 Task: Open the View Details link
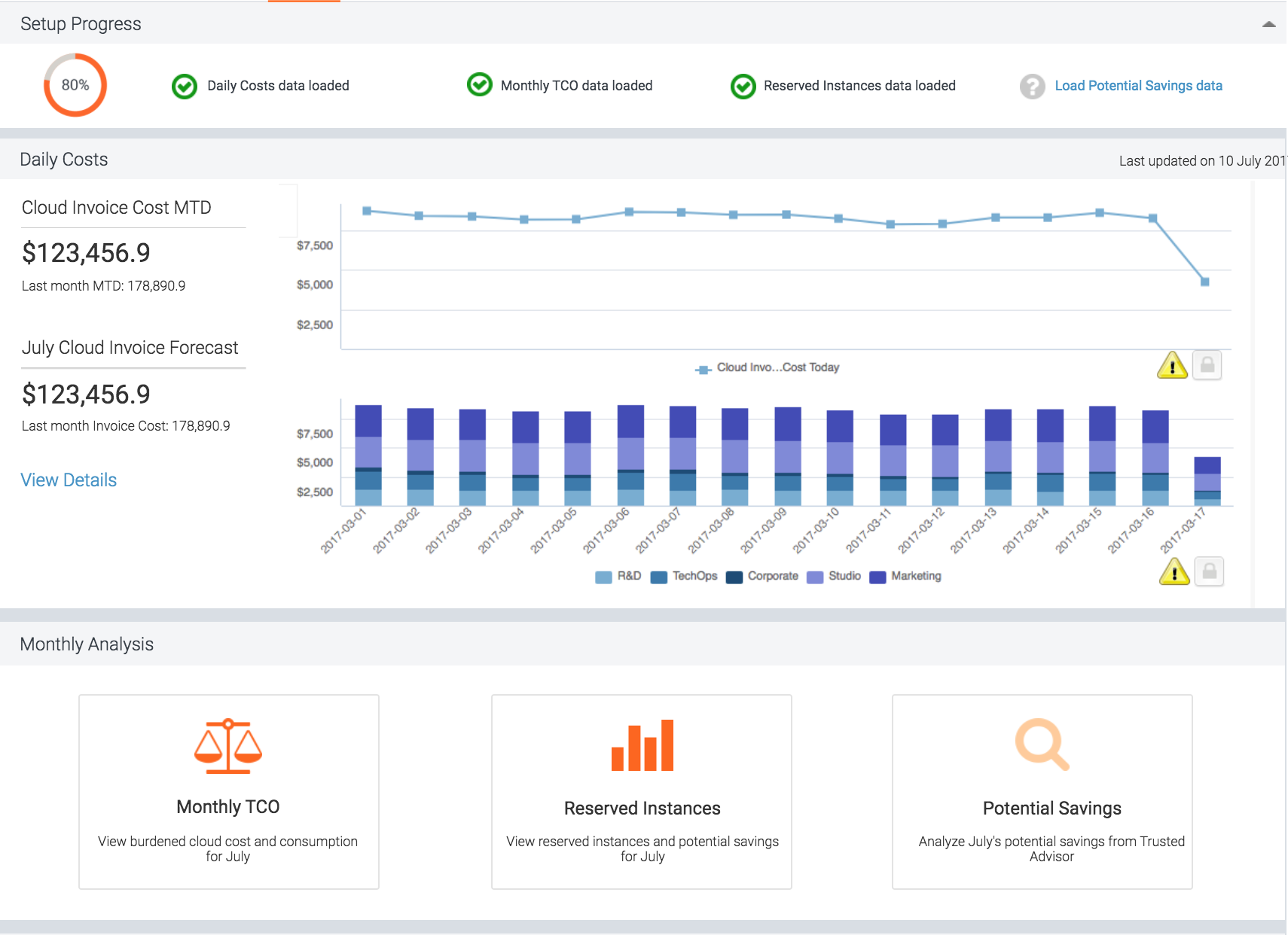point(69,480)
